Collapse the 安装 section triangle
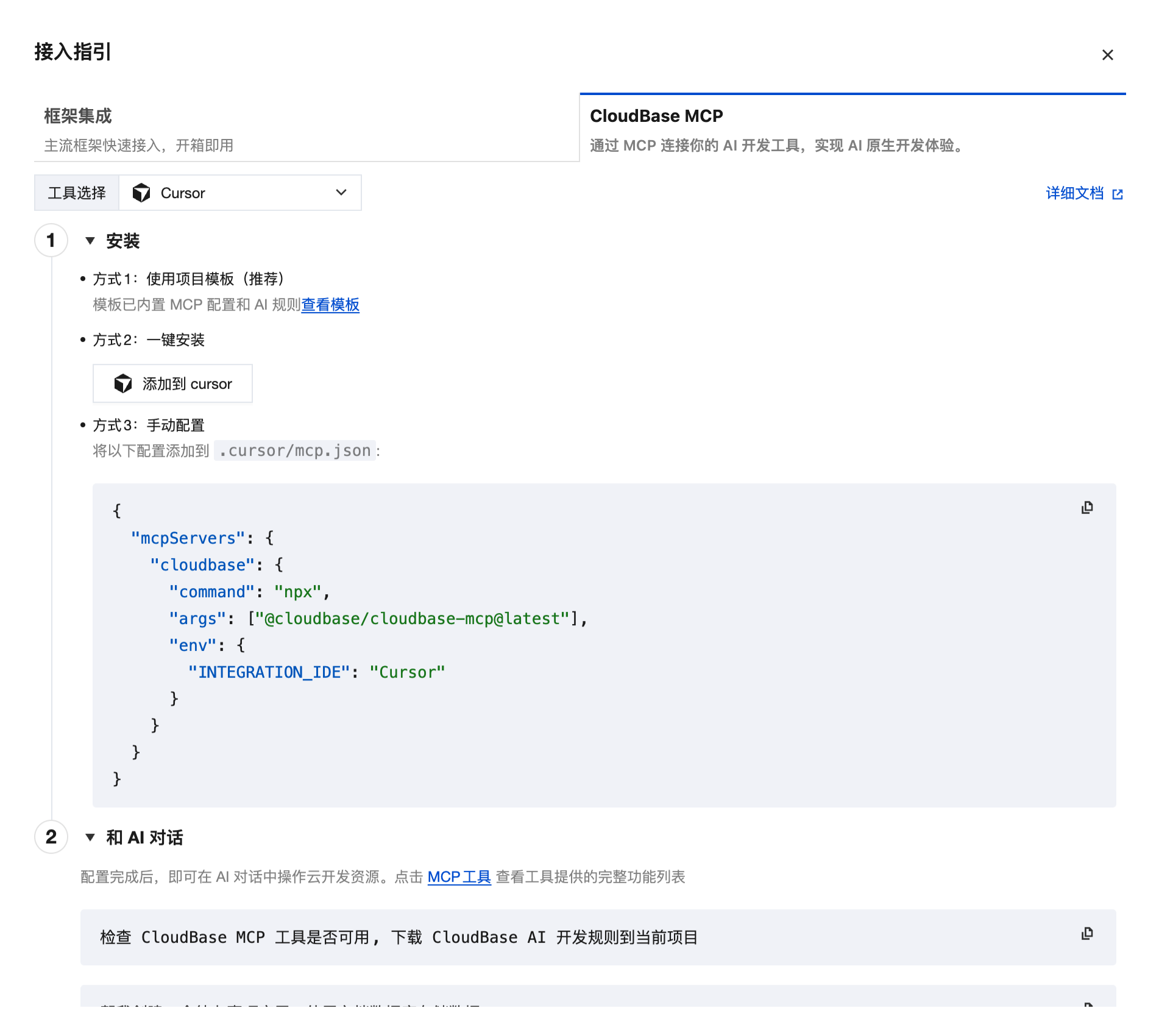The height and width of the screenshot is (1036, 1159). pyautogui.click(x=90, y=241)
